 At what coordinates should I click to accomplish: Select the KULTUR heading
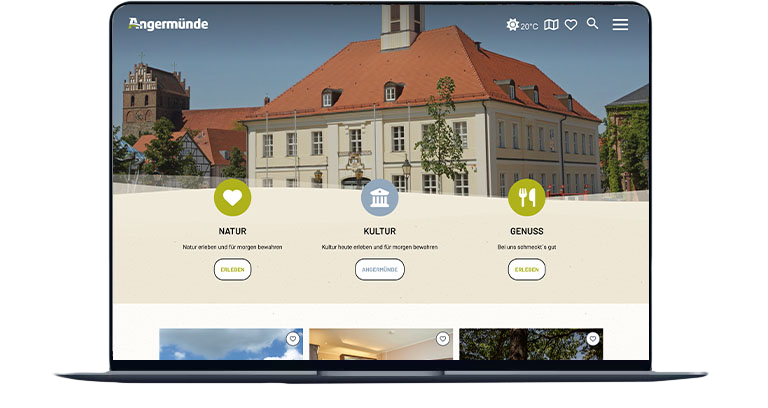[380, 231]
